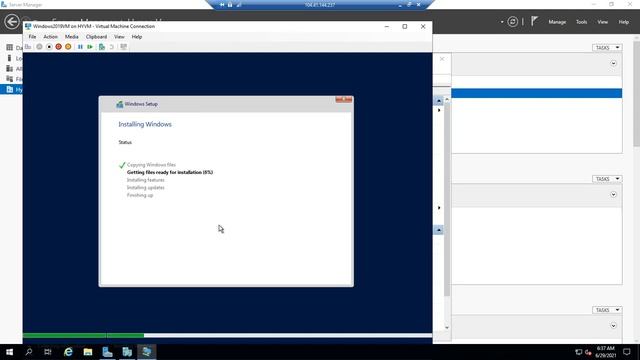Screen dimensions: 640x360
Task: Click the 'Installing Windows' heading
Action: (x=145, y=124)
